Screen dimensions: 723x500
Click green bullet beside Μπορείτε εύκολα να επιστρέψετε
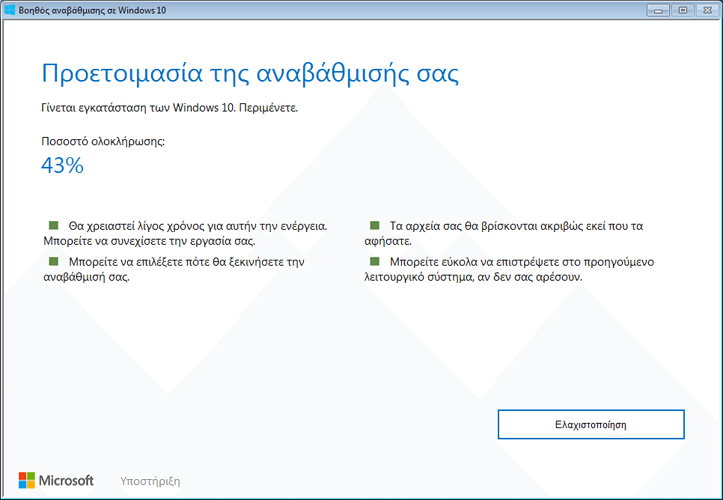click(x=374, y=261)
